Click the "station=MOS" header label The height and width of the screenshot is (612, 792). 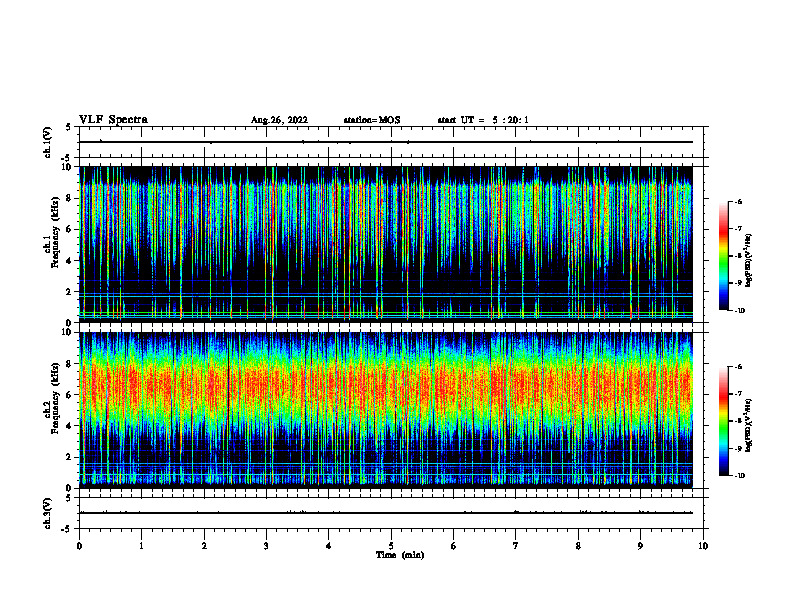point(372,120)
